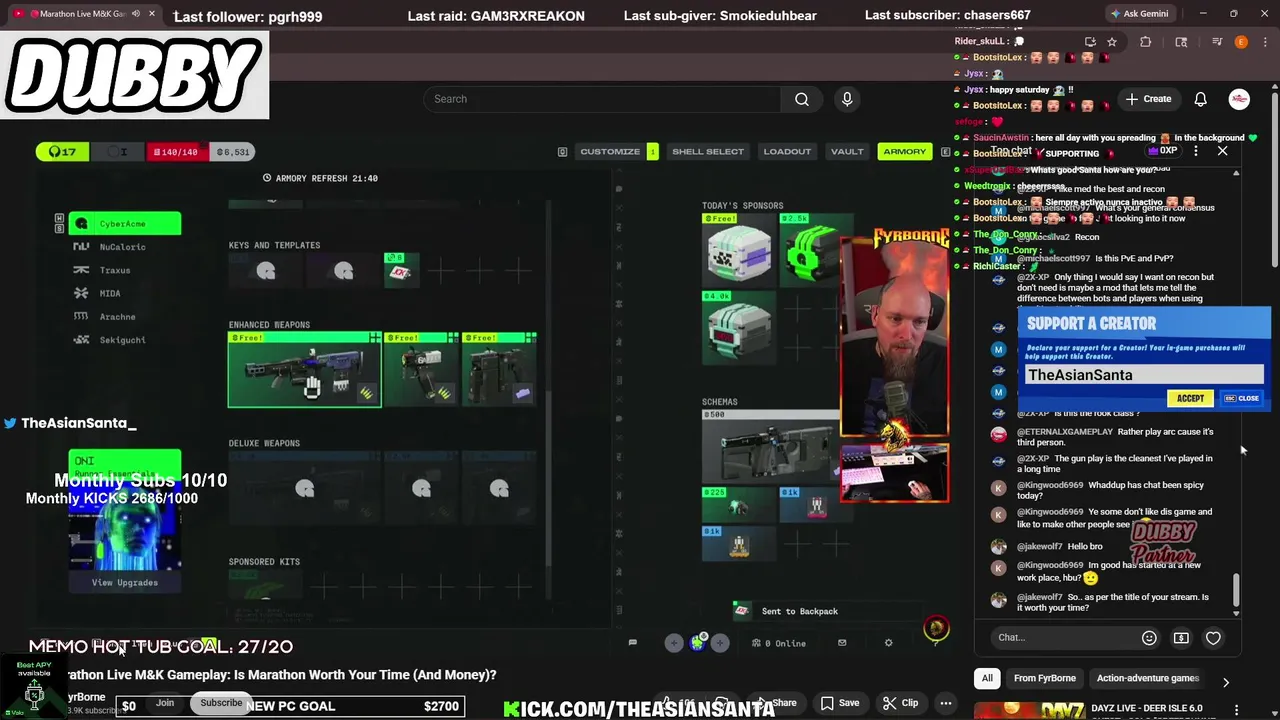Click View Upgrades under ONI
The image size is (1280, 720).
tap(125, 582)
